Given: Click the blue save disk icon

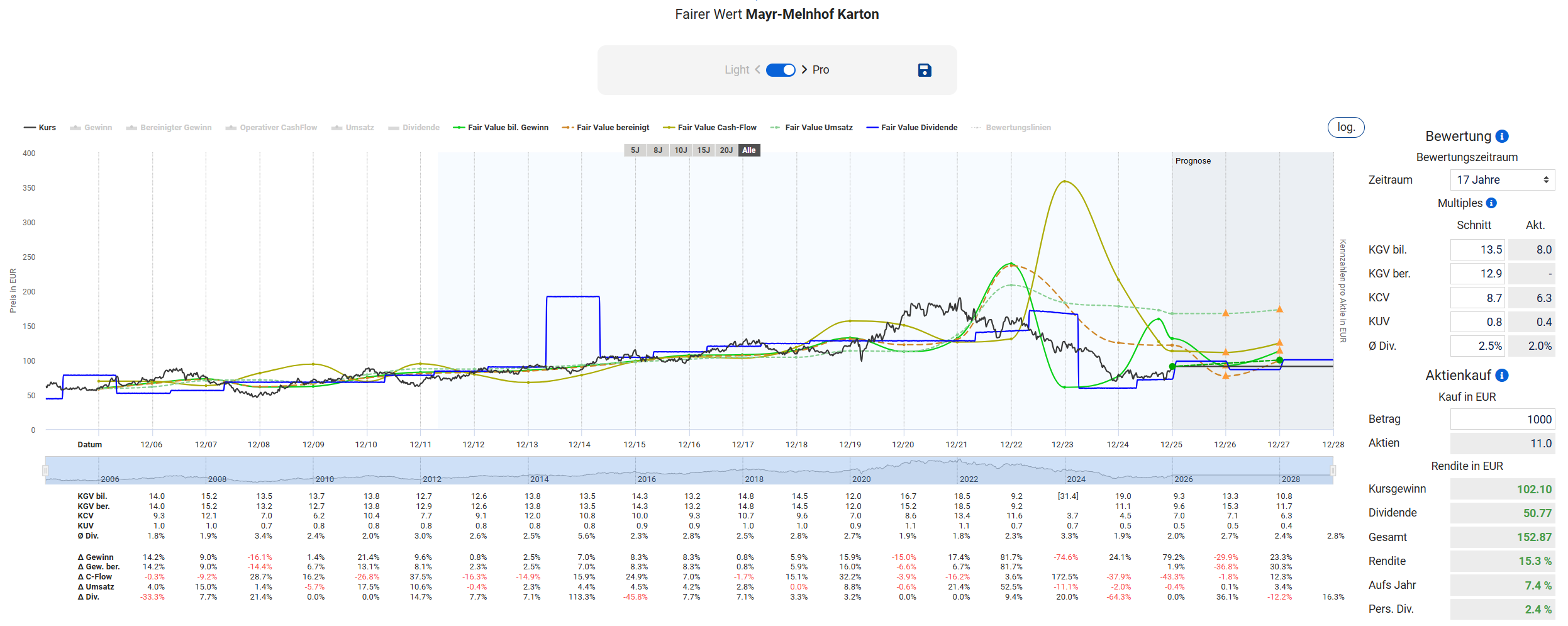Looking at the screenshot, I should click(x=924, y=70).
